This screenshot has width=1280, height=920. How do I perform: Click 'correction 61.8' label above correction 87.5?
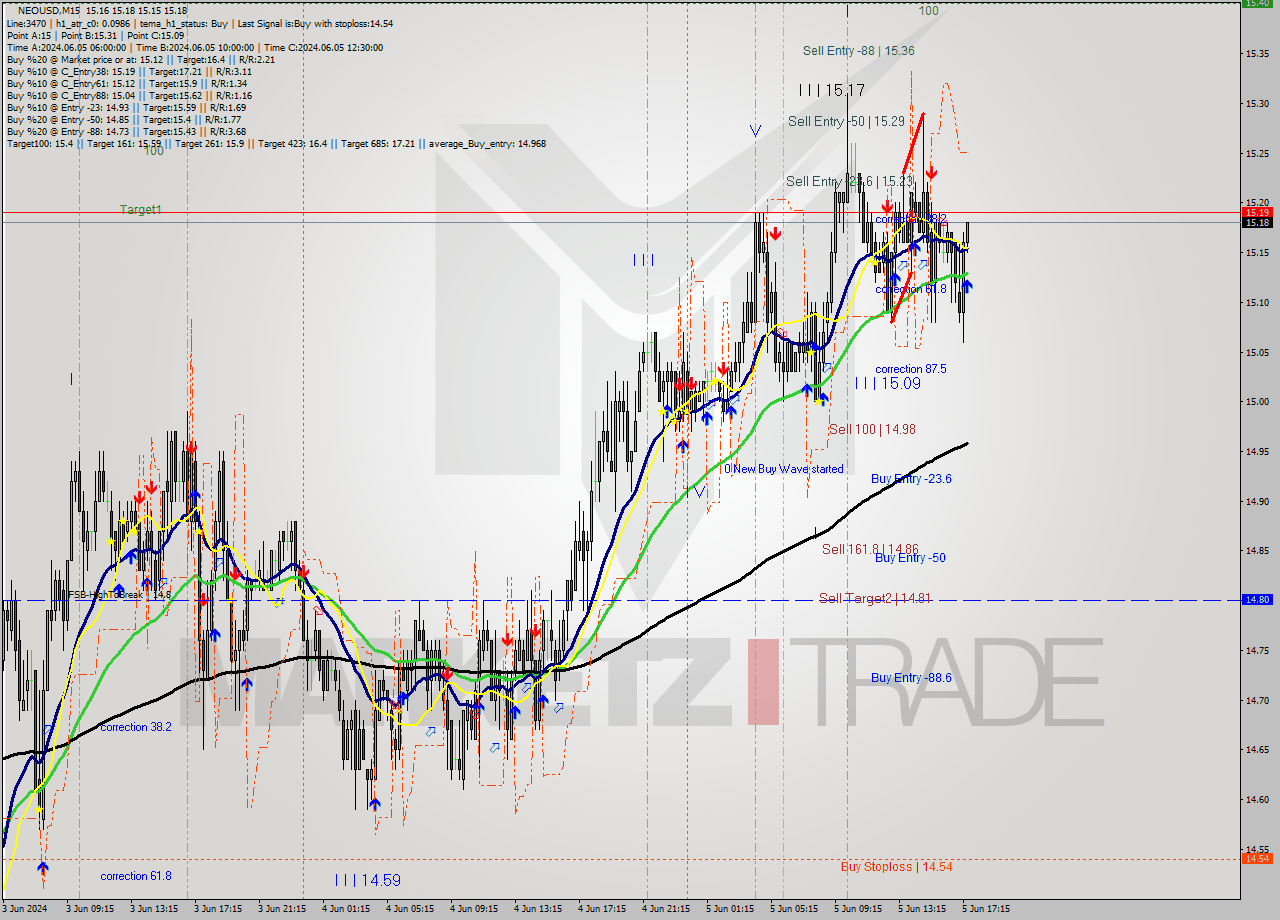pyautogui.click(x=911, y=289)
